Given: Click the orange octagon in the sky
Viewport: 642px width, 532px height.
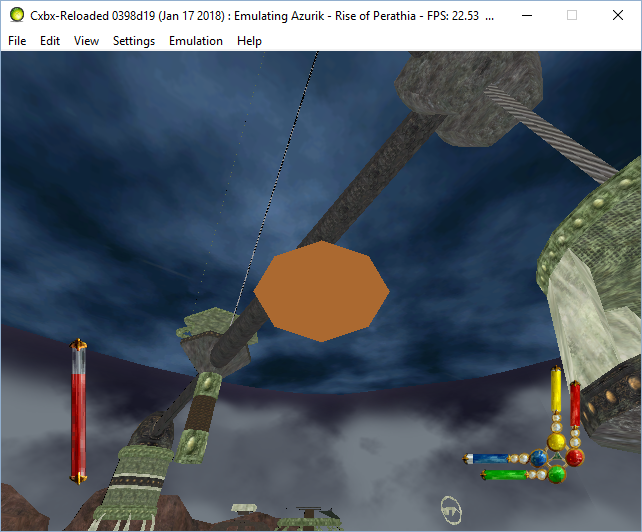Looking at the screenshot, I should click(322, 291).
